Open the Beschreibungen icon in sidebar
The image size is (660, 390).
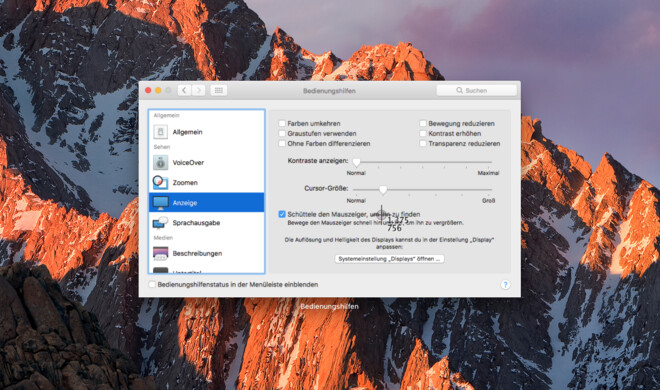160,253
